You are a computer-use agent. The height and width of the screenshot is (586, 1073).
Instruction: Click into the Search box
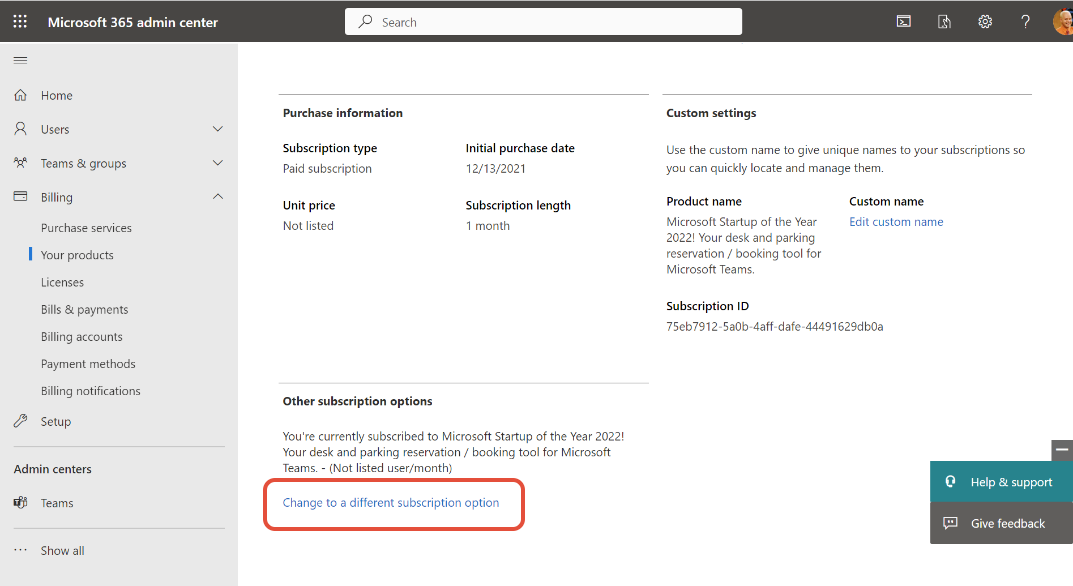coord(543,22)
